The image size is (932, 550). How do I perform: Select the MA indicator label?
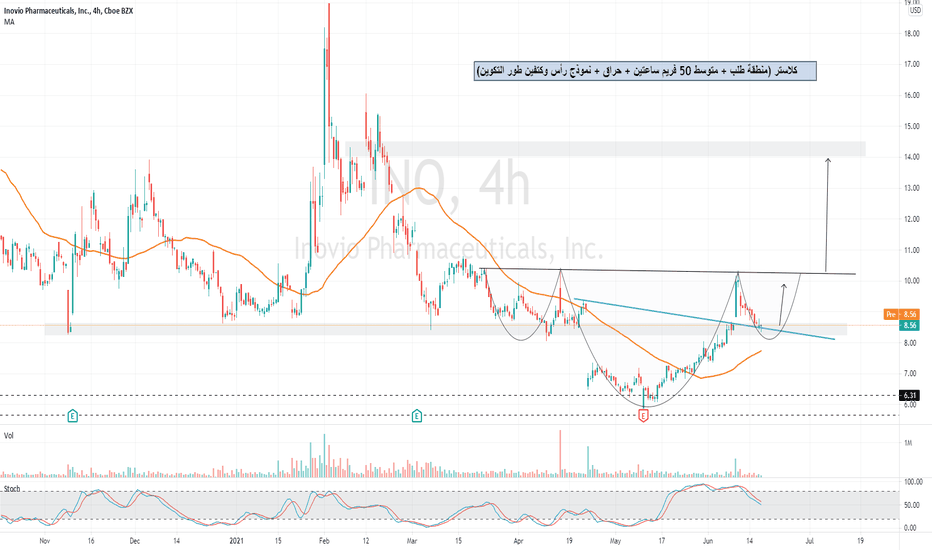point(9,22)
